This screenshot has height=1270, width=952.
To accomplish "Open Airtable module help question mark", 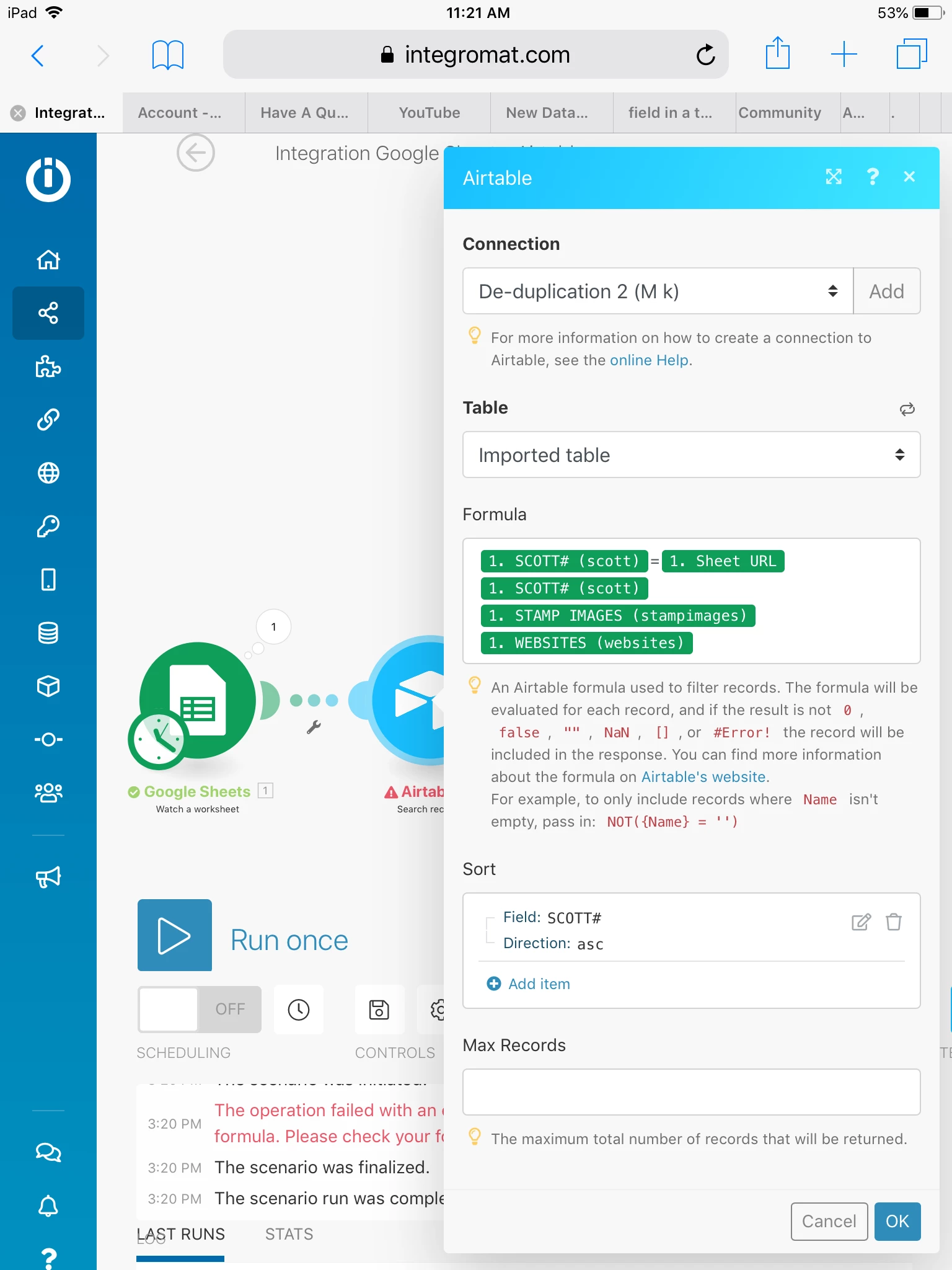I will tap(873, 177).
